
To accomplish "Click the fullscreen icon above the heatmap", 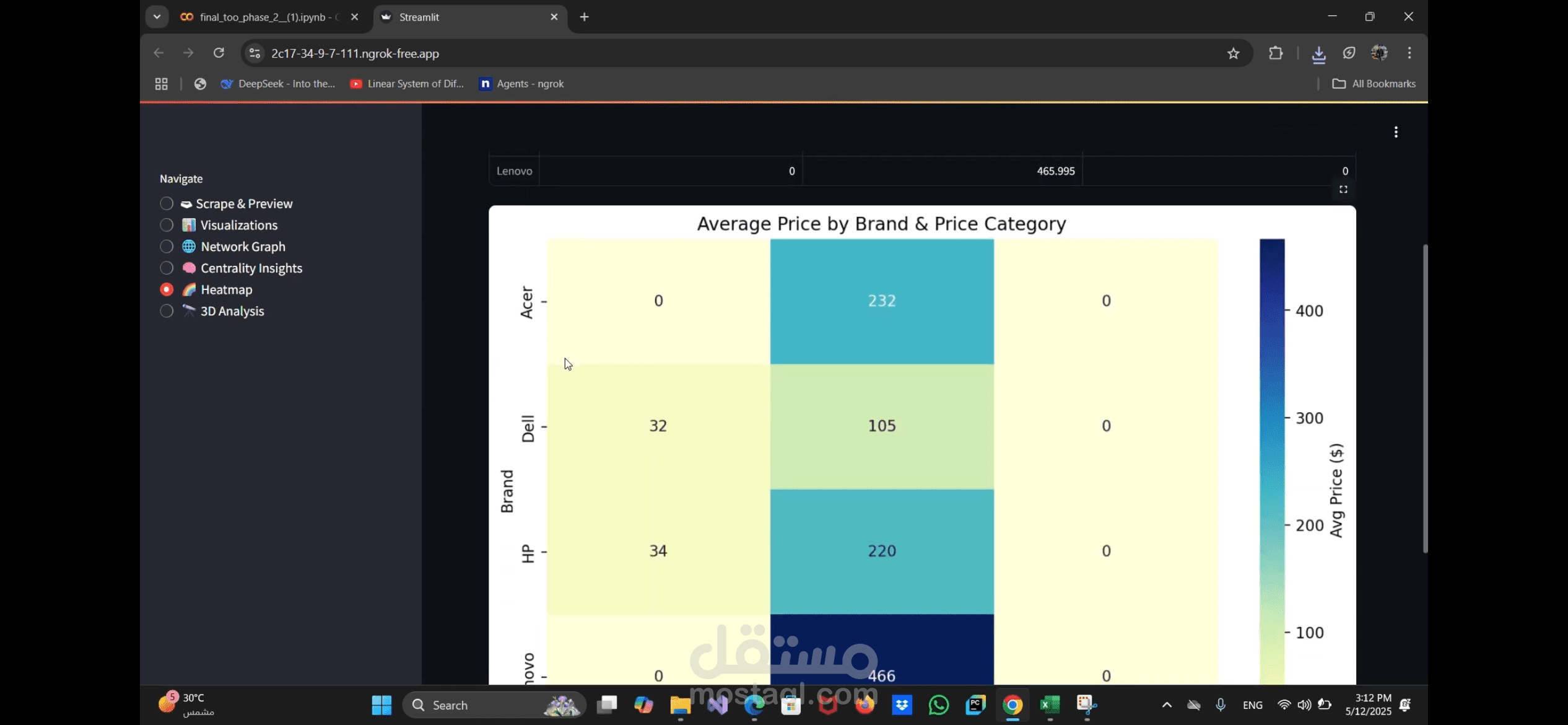I will 1343,190.
